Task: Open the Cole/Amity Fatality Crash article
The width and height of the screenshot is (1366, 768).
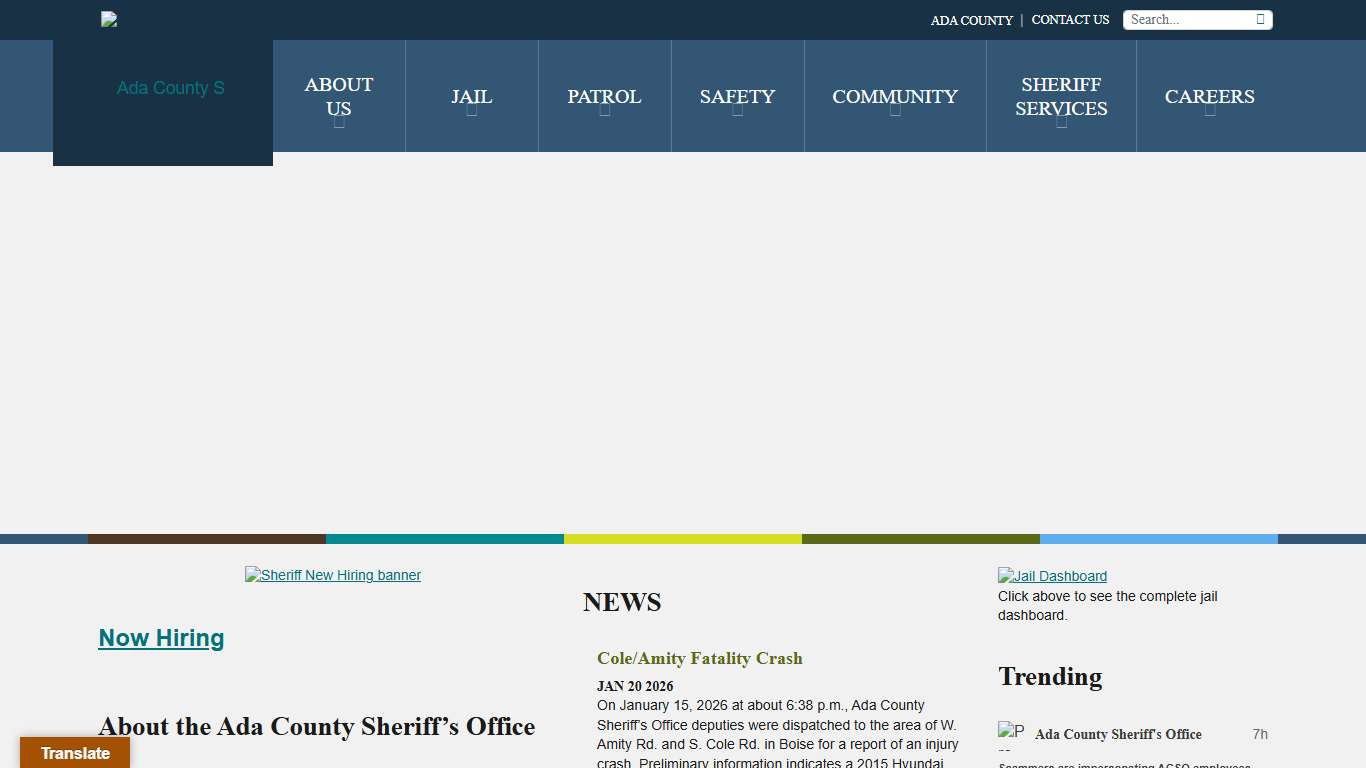Action: tap(700, 658)
